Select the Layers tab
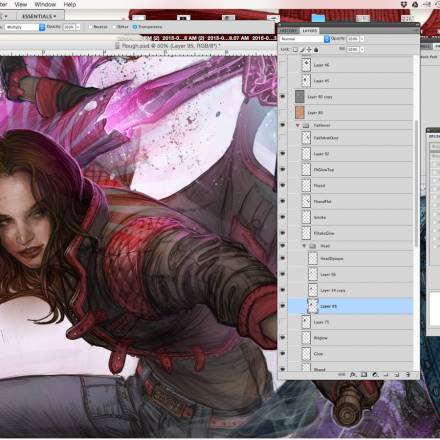This screenshot has width=440, height=440. pos(309,31)
